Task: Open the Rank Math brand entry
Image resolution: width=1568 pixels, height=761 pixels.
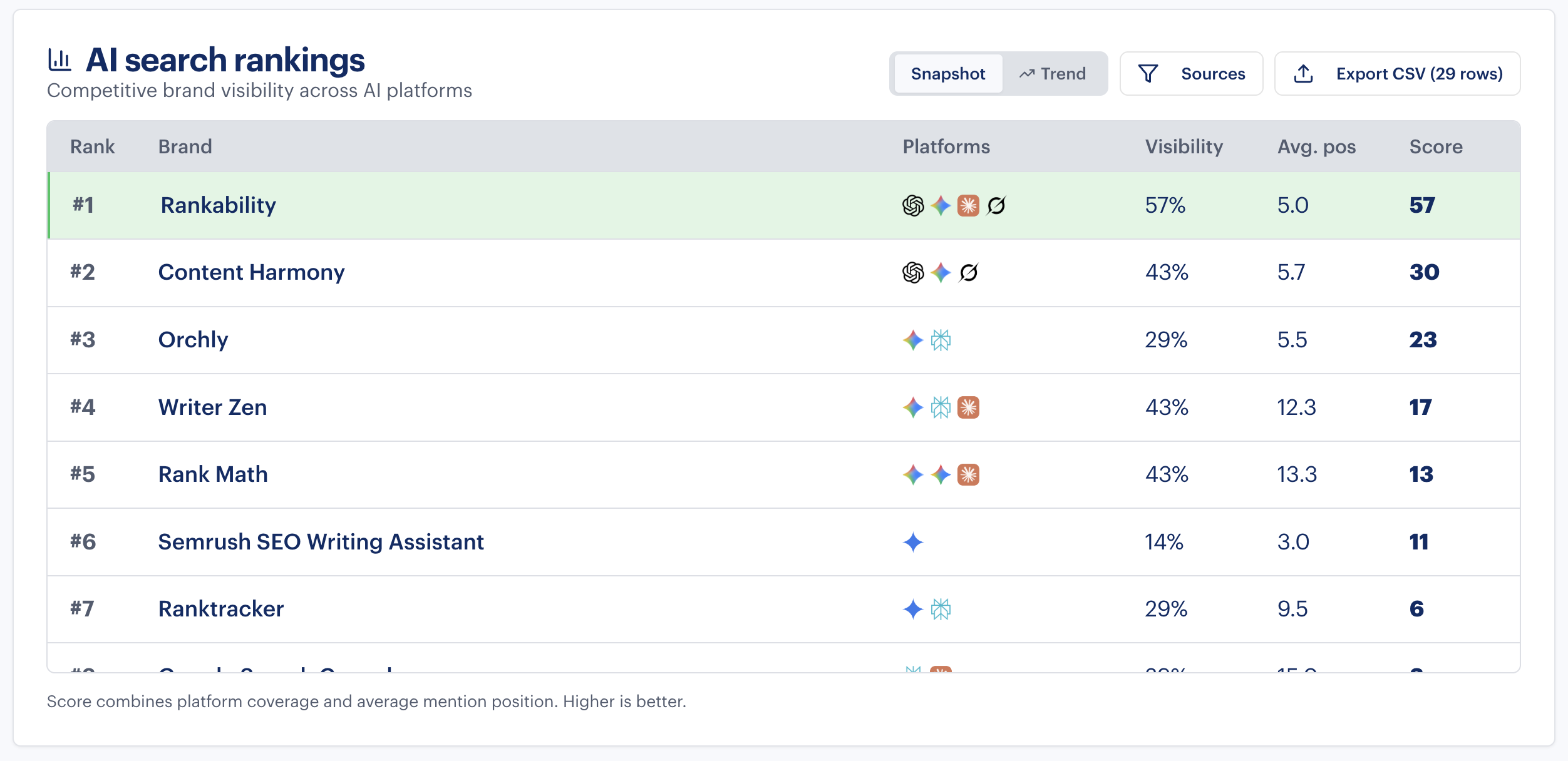Action: pyautogui.click(x=213, y=474)
